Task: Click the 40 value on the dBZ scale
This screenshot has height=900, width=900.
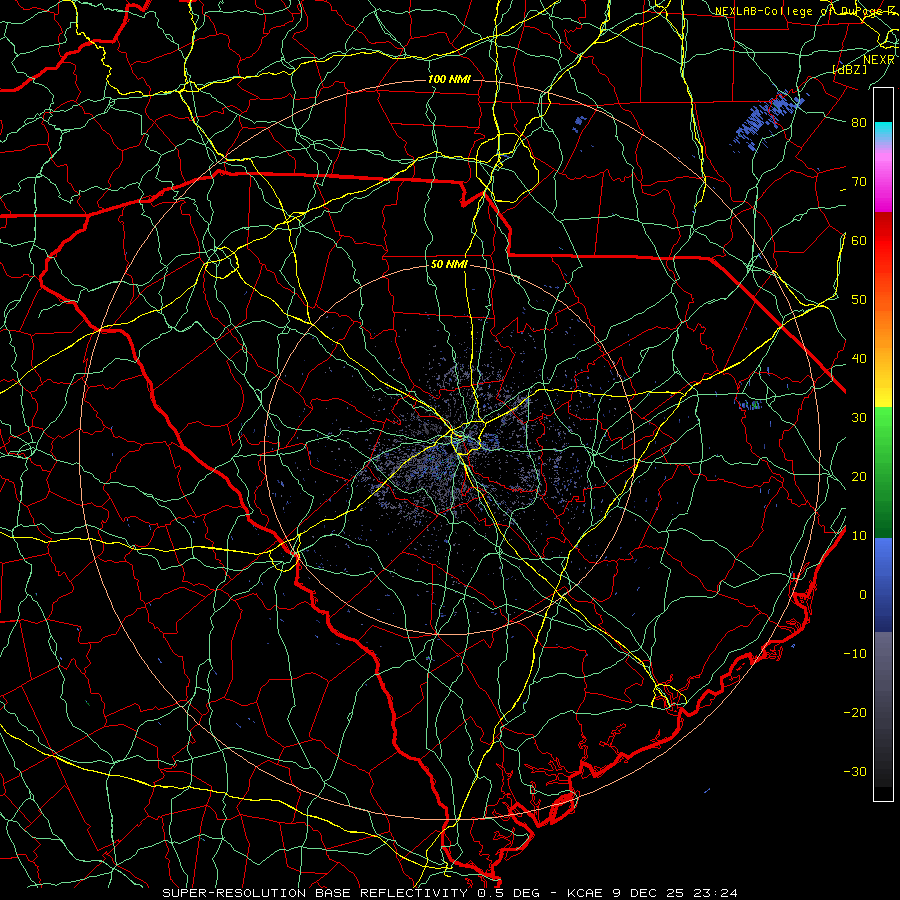Action: click(859, 359)
